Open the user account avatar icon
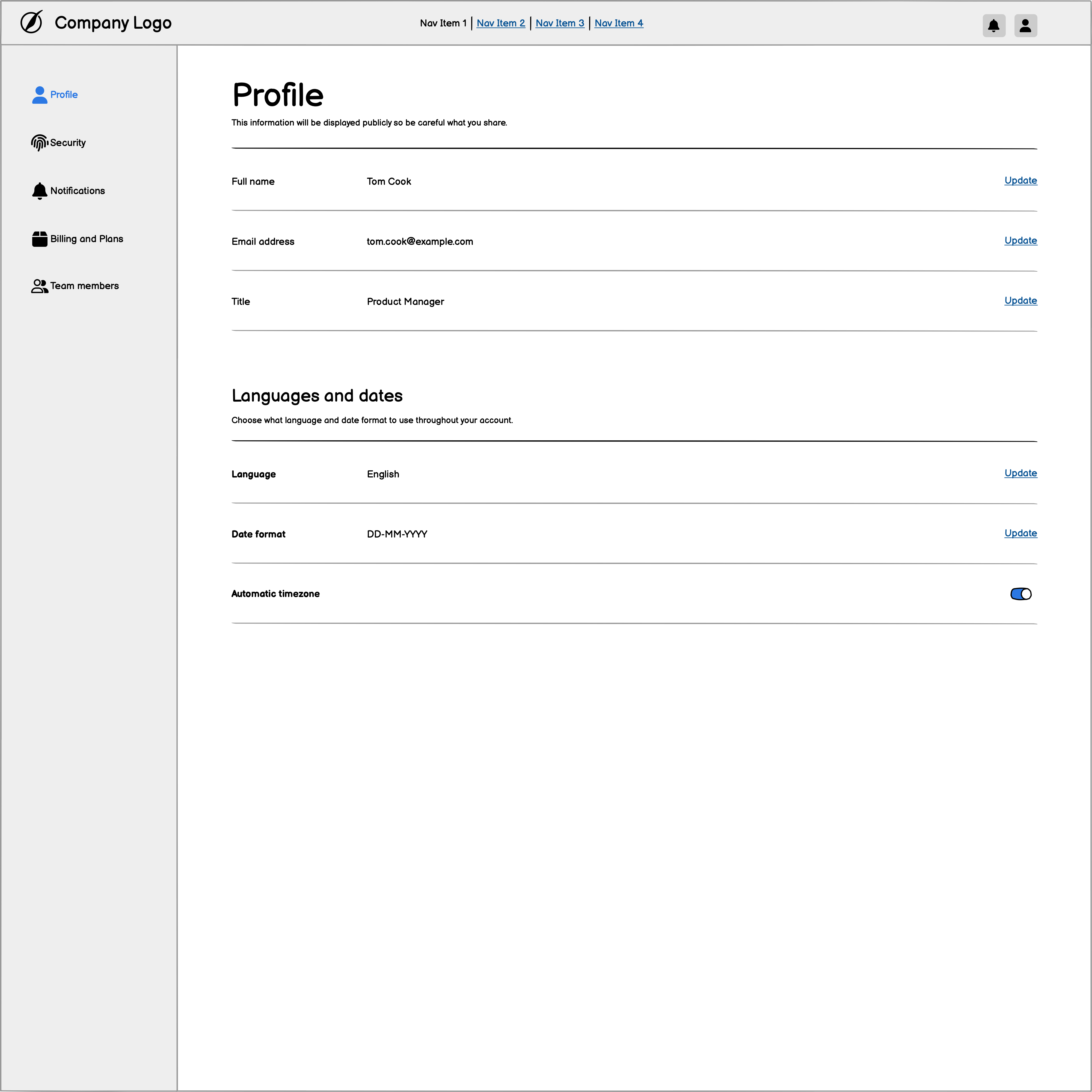This screenshot has height=1092, width=1092. tap(1025, 25)
